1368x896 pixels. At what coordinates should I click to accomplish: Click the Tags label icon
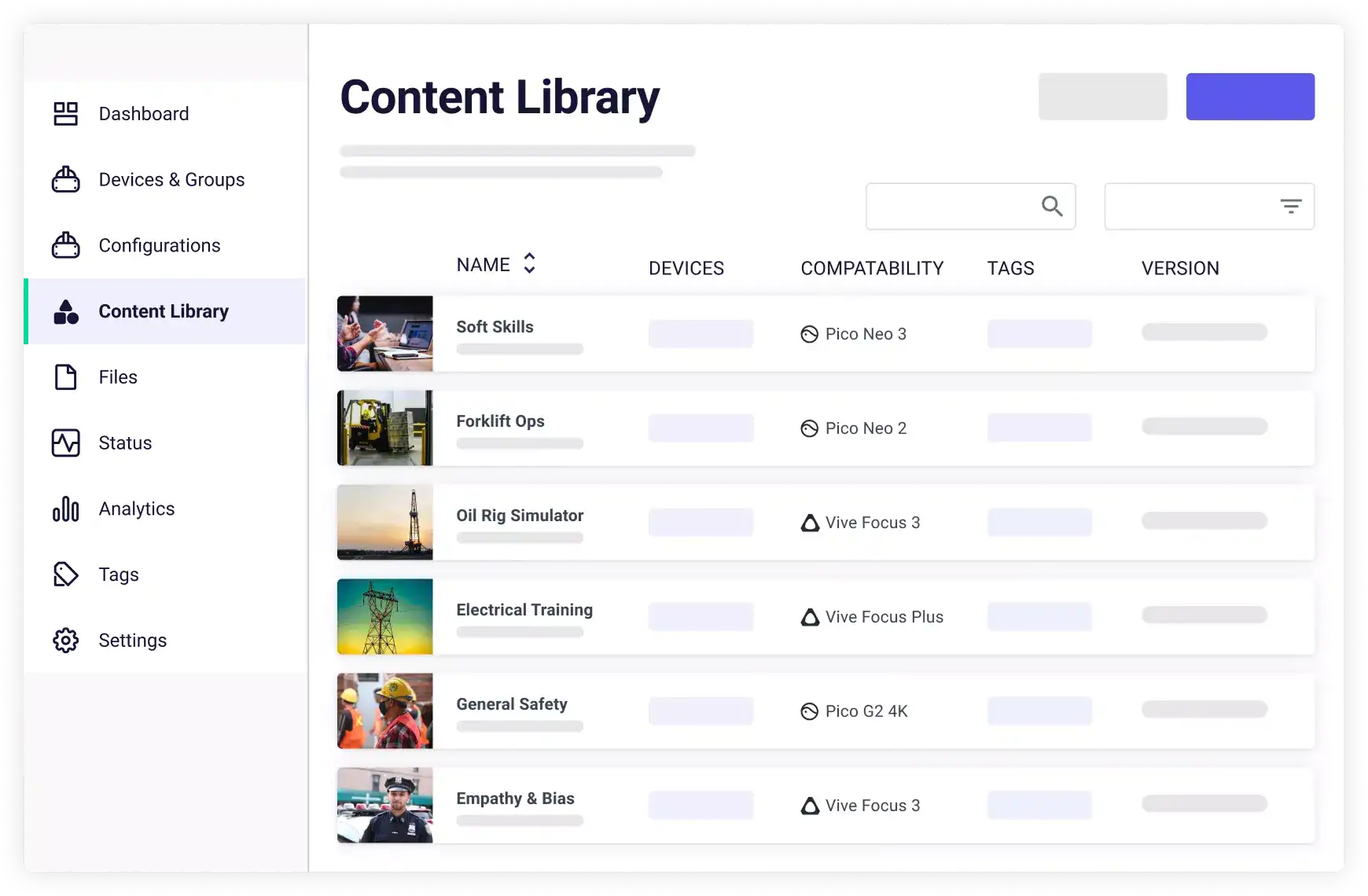[x=66, y=575]
